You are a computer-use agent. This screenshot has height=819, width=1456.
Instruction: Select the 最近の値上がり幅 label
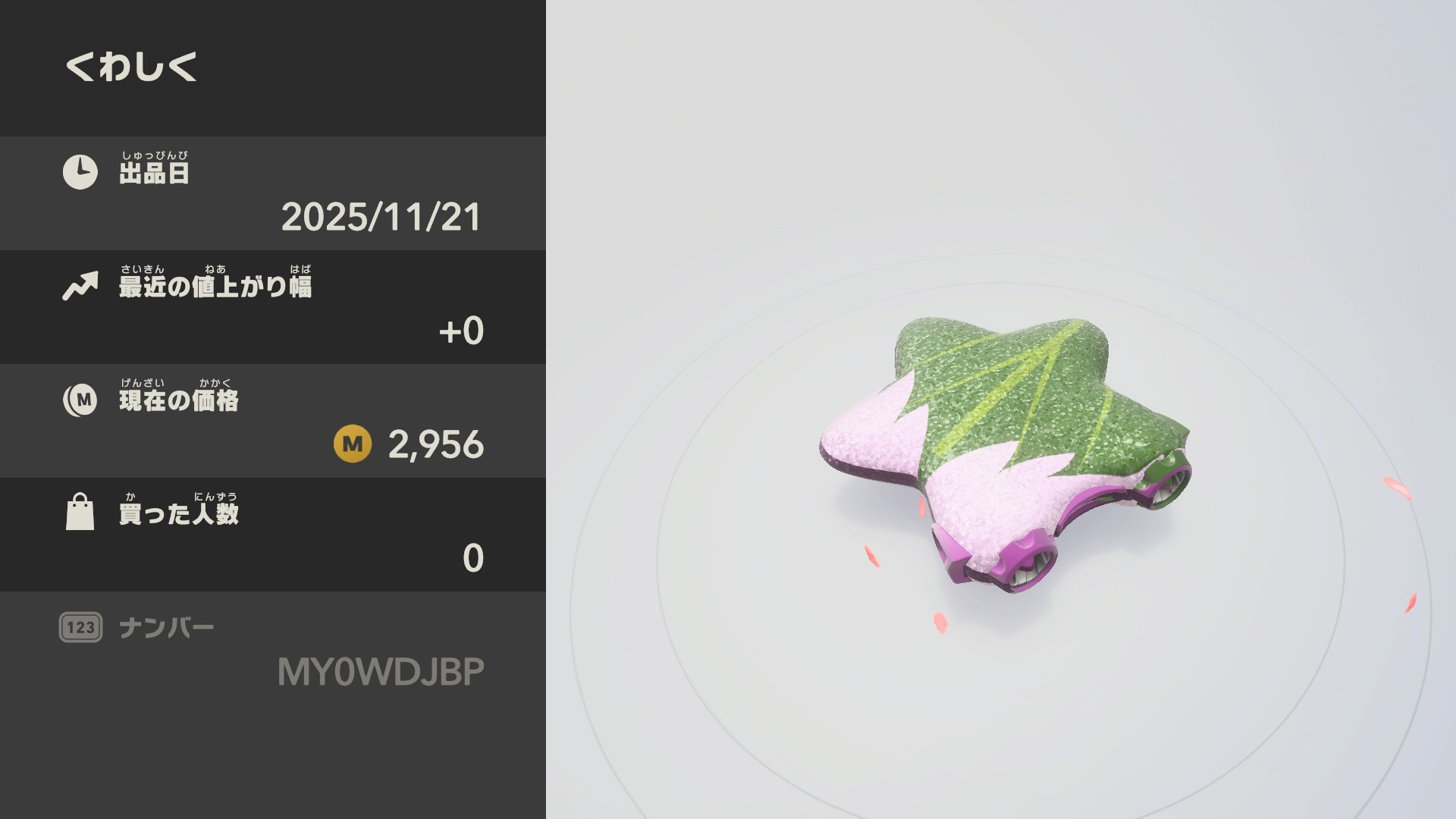tap(215, 287)
